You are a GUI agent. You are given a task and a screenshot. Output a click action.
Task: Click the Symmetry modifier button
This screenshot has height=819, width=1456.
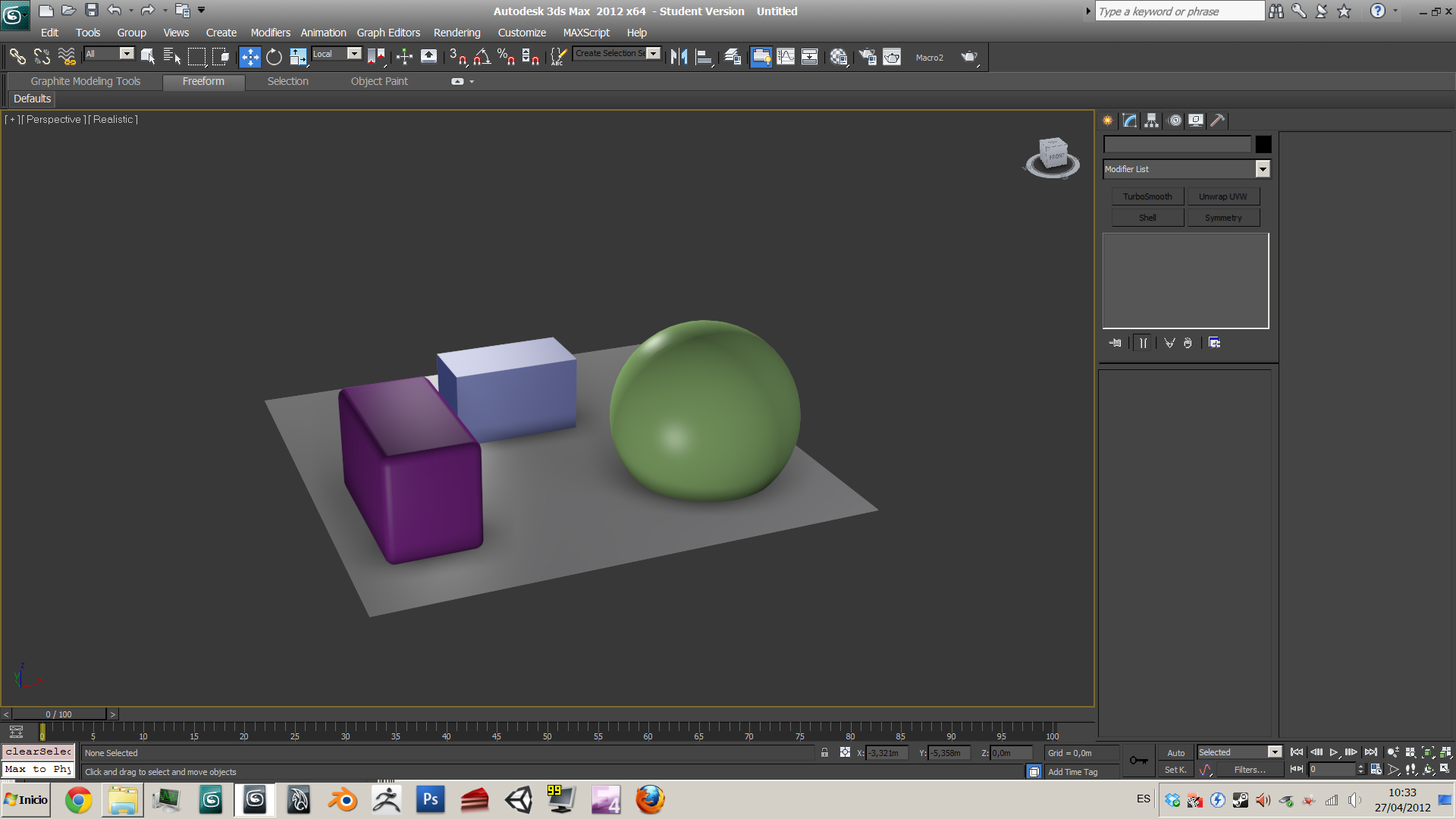1222,218
